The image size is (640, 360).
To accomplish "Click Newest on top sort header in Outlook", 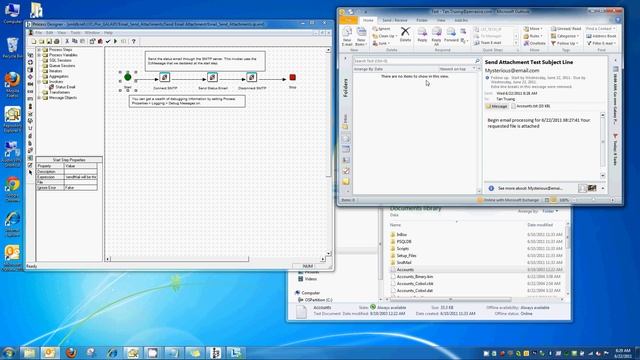I will tap(453, 69).
